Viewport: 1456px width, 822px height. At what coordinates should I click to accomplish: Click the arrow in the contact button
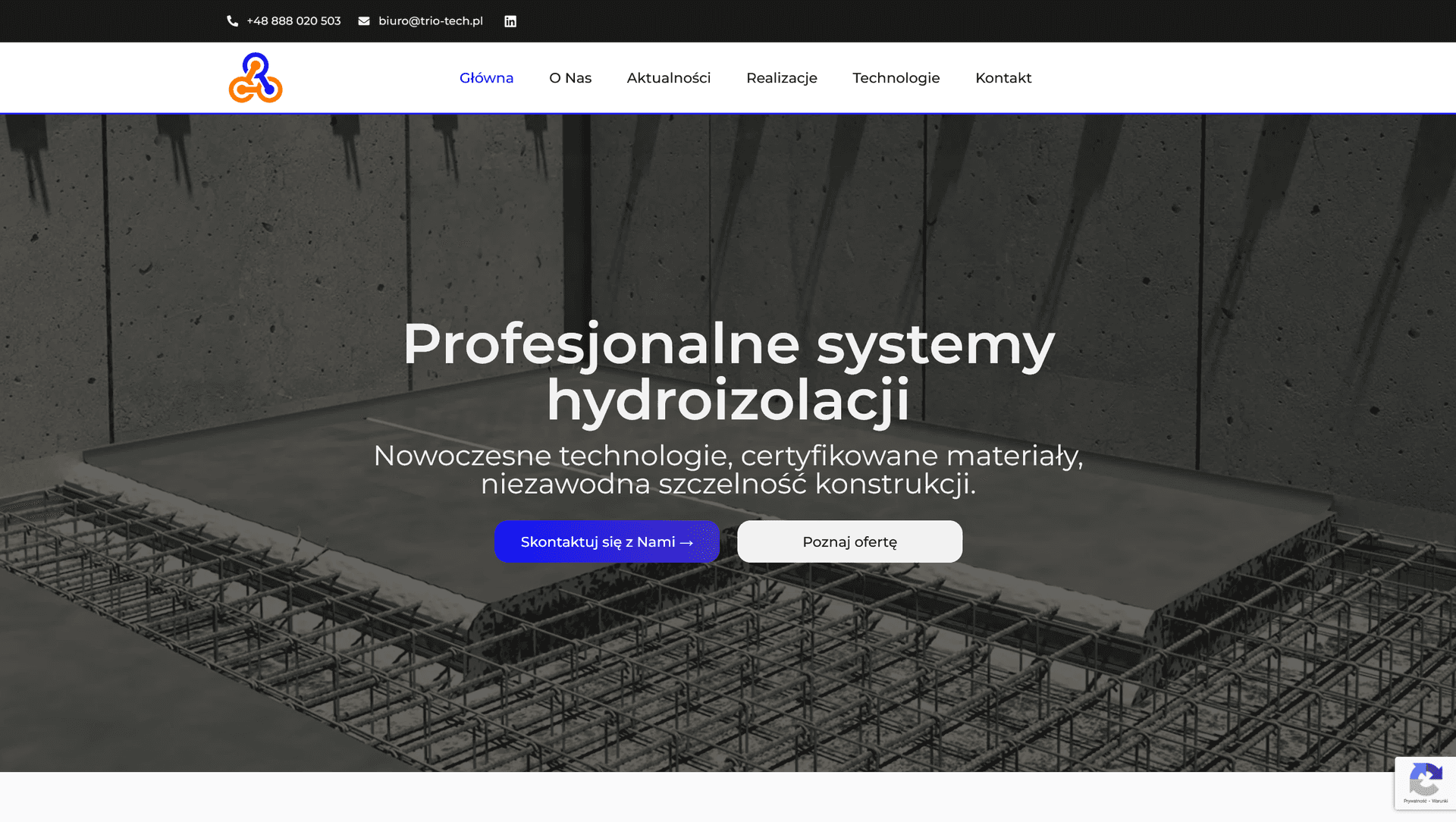(687, 543)
